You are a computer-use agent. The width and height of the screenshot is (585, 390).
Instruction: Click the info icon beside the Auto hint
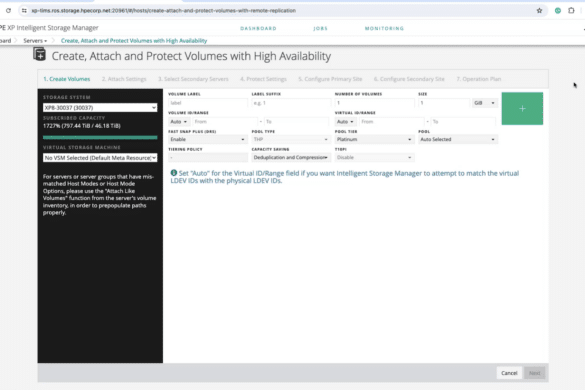pyautogui.click(x=173, y=173)
